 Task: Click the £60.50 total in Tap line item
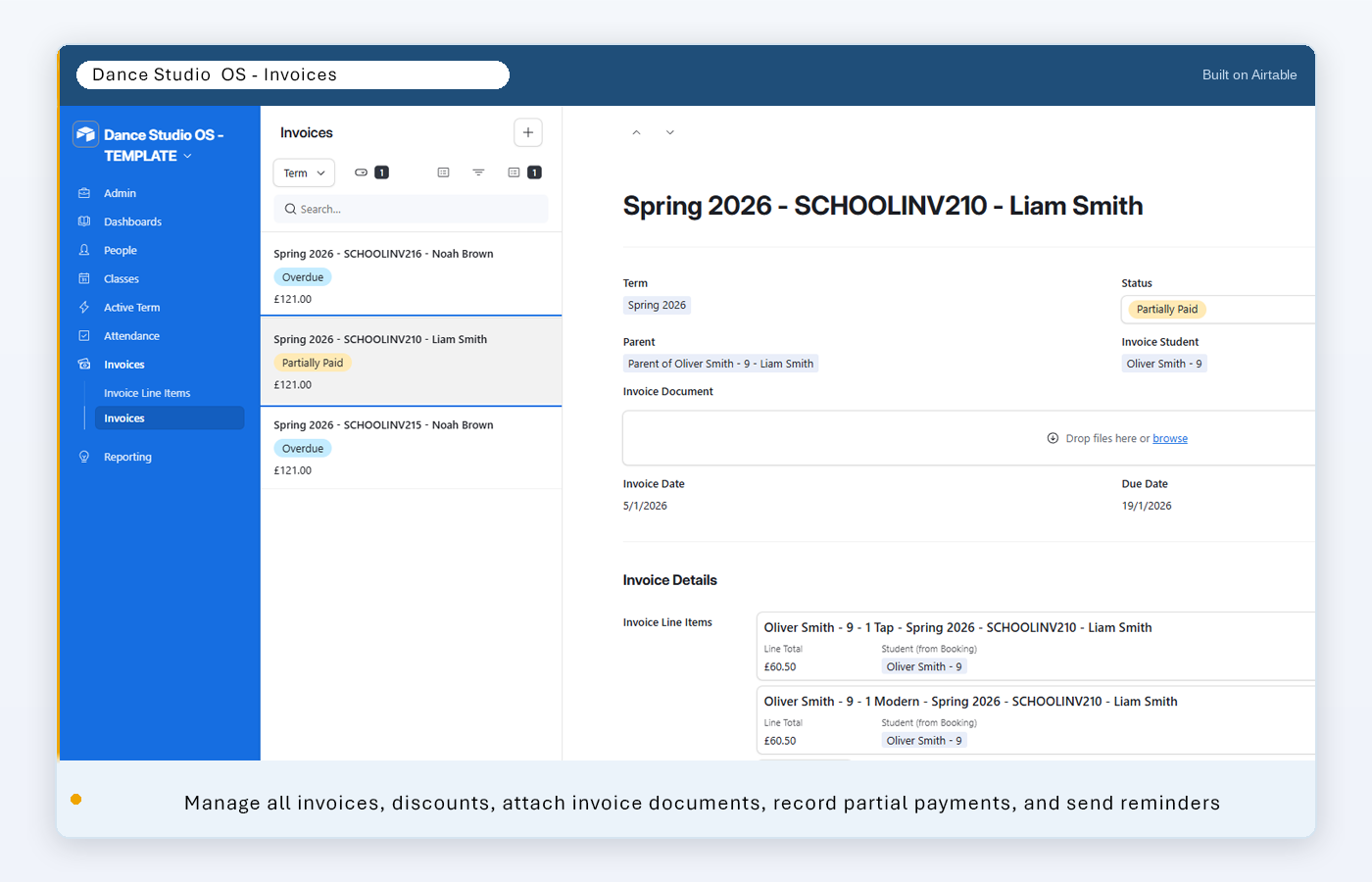click(x=780, y=666)
